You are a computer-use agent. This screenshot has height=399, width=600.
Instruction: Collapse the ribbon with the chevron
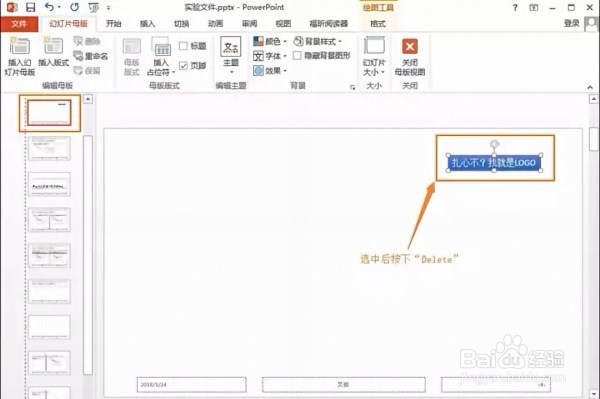pos(590,87)
